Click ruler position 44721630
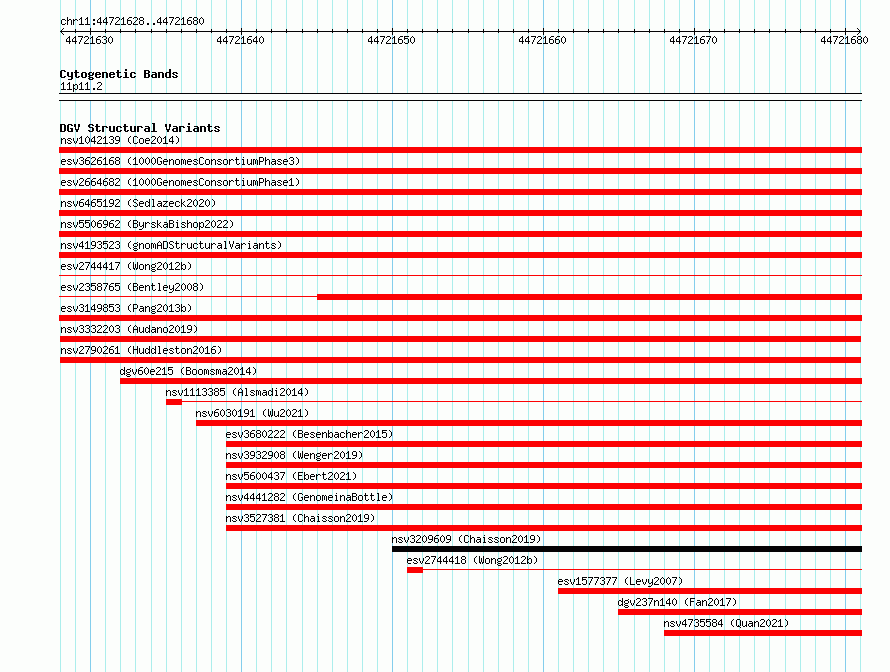This screenshot has width=890, height=672. [89, 40]
